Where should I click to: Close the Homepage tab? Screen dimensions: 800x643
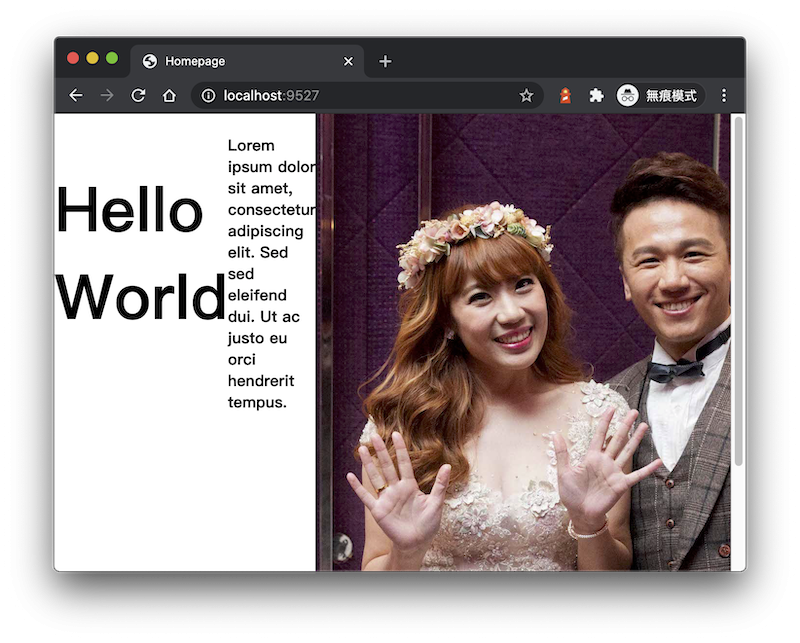348,61
